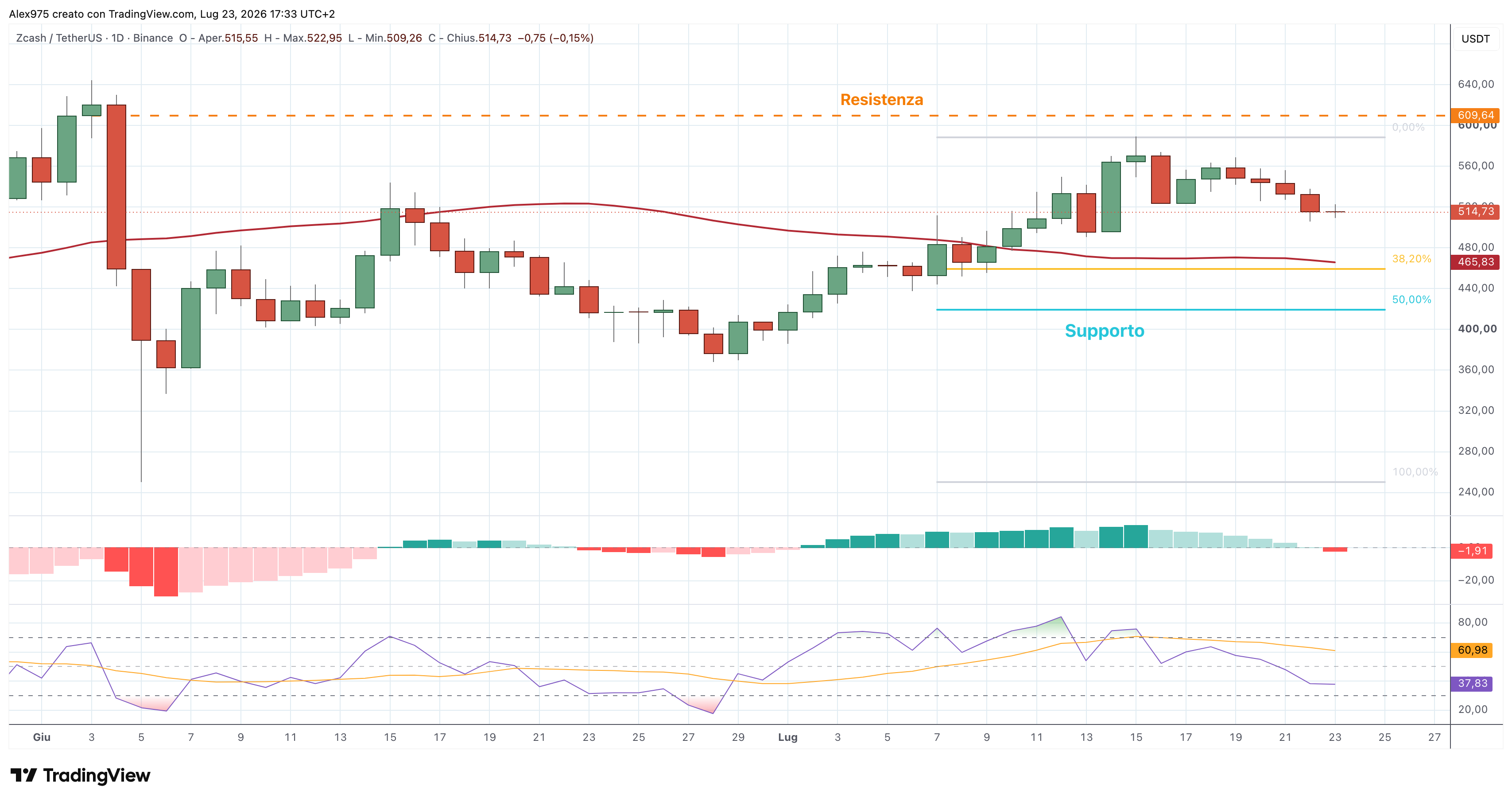Click the yellow 38,20% retracement line
Screen dimensions: 1512x802
tap(1160, 269)
